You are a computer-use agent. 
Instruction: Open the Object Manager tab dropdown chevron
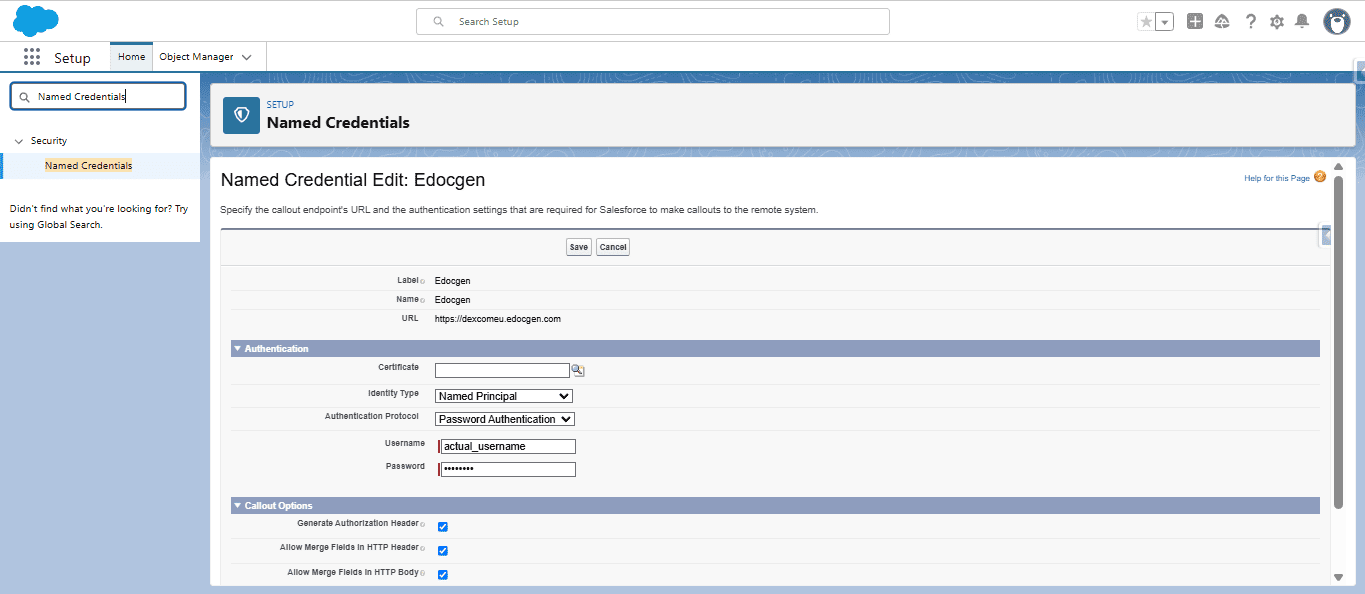tap(246, 57)
